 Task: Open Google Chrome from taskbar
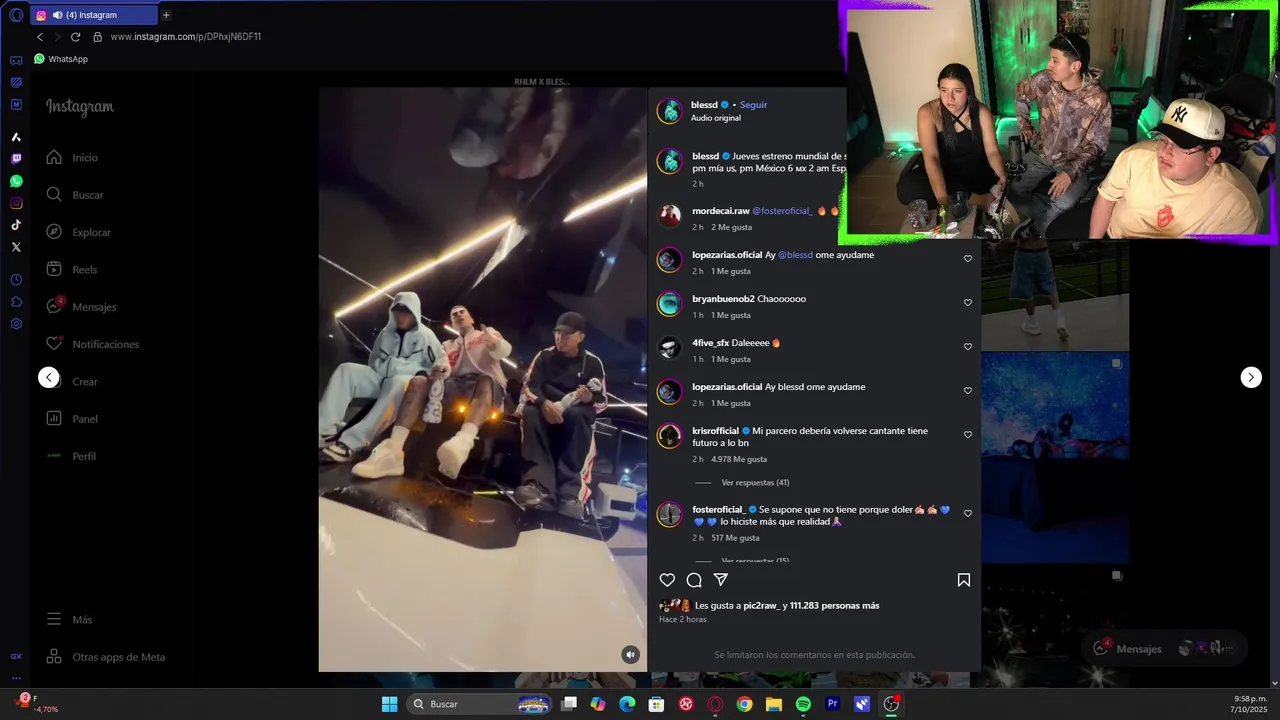click(744, 704)
